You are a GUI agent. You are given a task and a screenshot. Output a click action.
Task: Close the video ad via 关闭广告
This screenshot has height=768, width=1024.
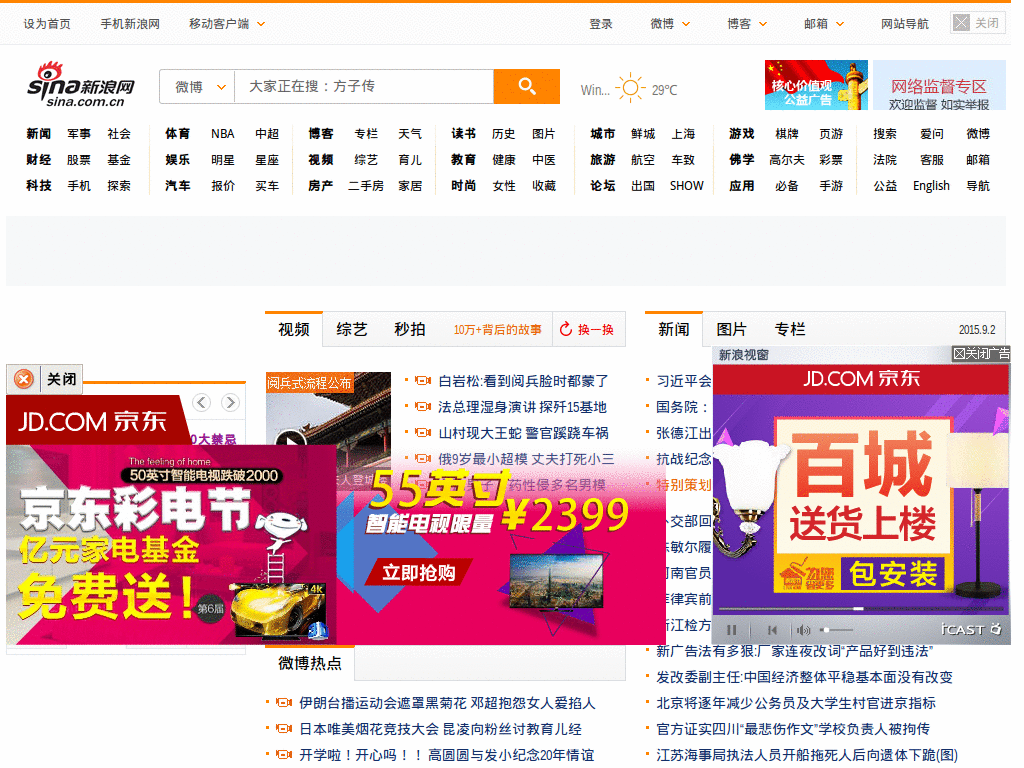click(981, 354)
